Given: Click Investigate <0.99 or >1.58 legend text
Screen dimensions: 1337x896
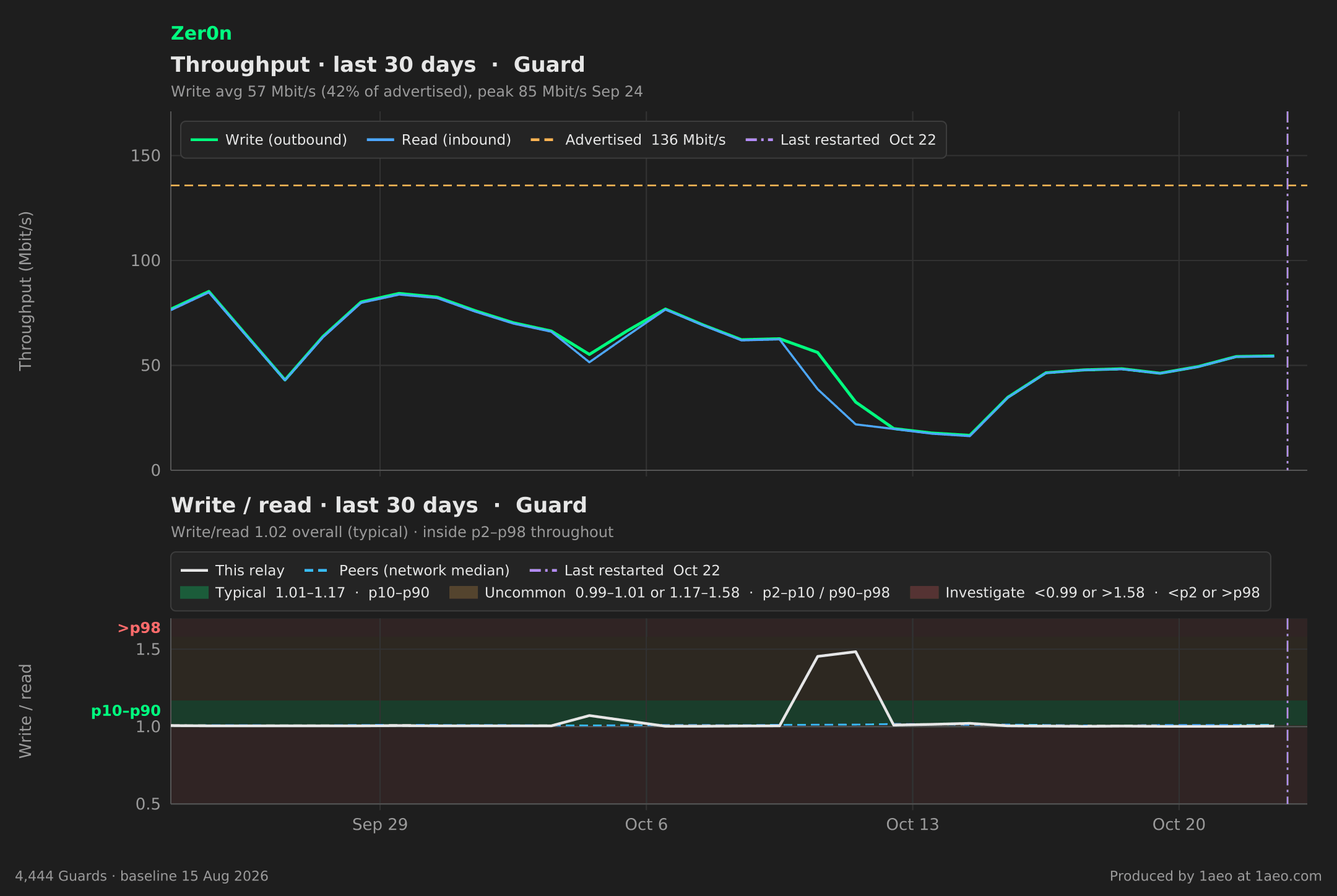Looking at the screenshot, I should tap(1102, 593).
